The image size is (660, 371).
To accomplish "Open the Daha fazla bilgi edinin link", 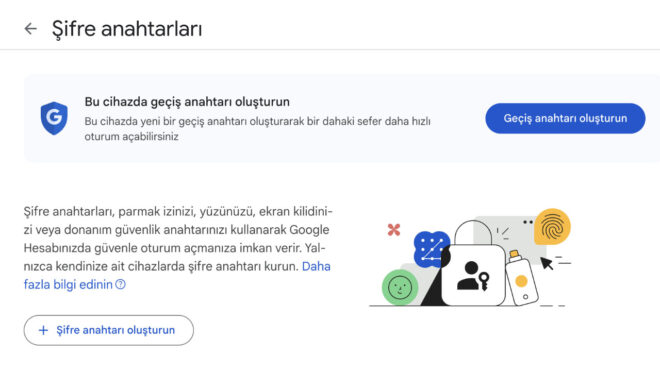I will pyautogui.click(x=177, y=275).
